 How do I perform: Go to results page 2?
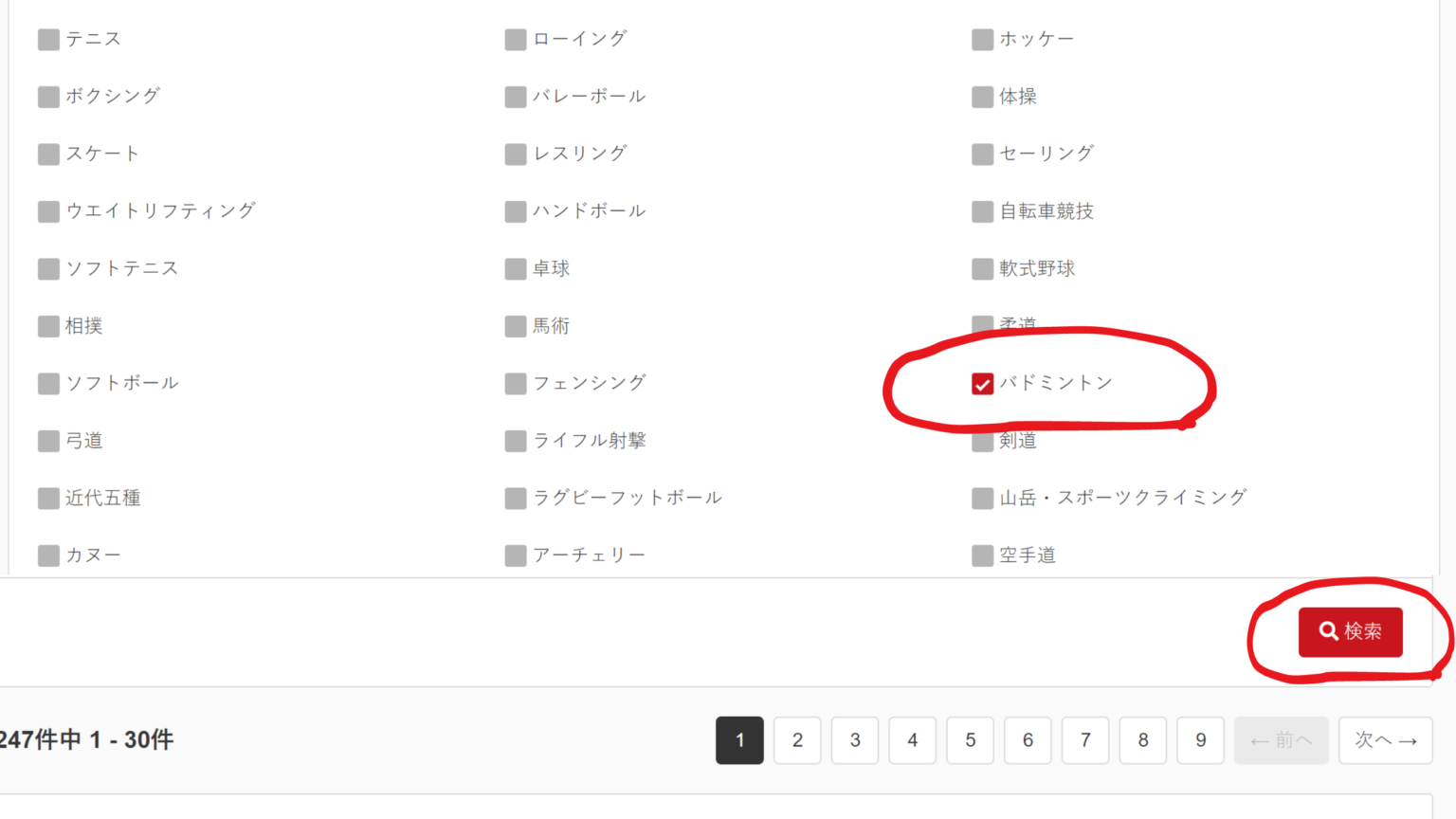[x=797, y=740]
